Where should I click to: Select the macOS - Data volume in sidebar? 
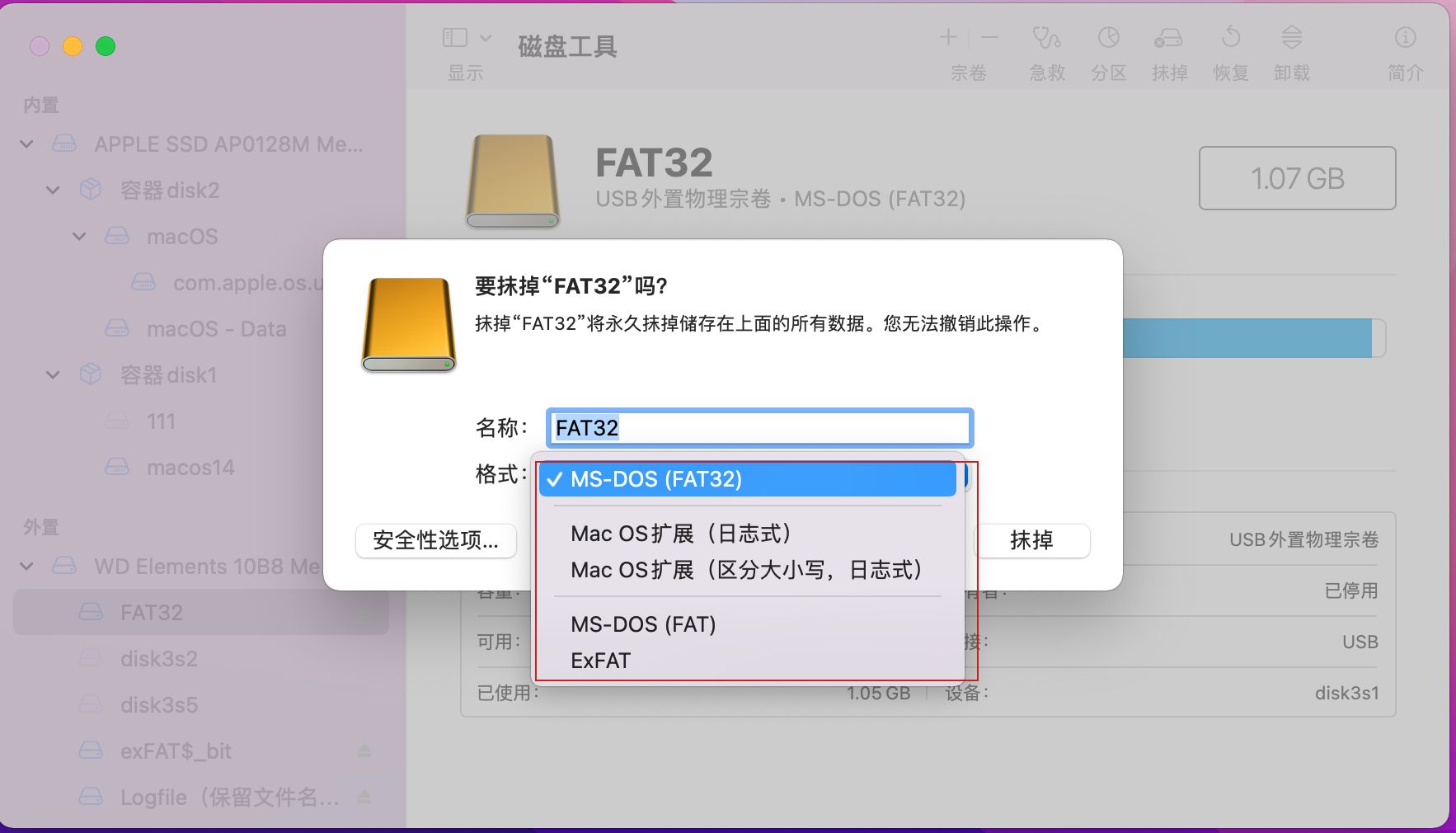click(216, 328)
